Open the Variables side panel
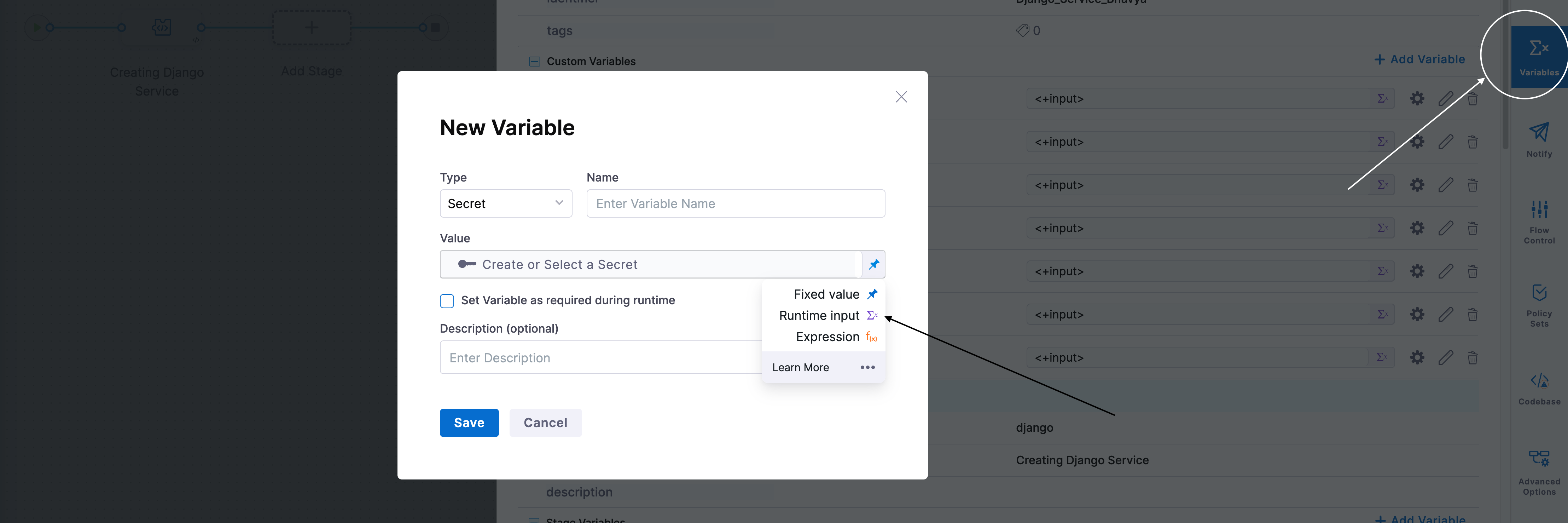1568x523 pixels. click(x=1538, y=57)
